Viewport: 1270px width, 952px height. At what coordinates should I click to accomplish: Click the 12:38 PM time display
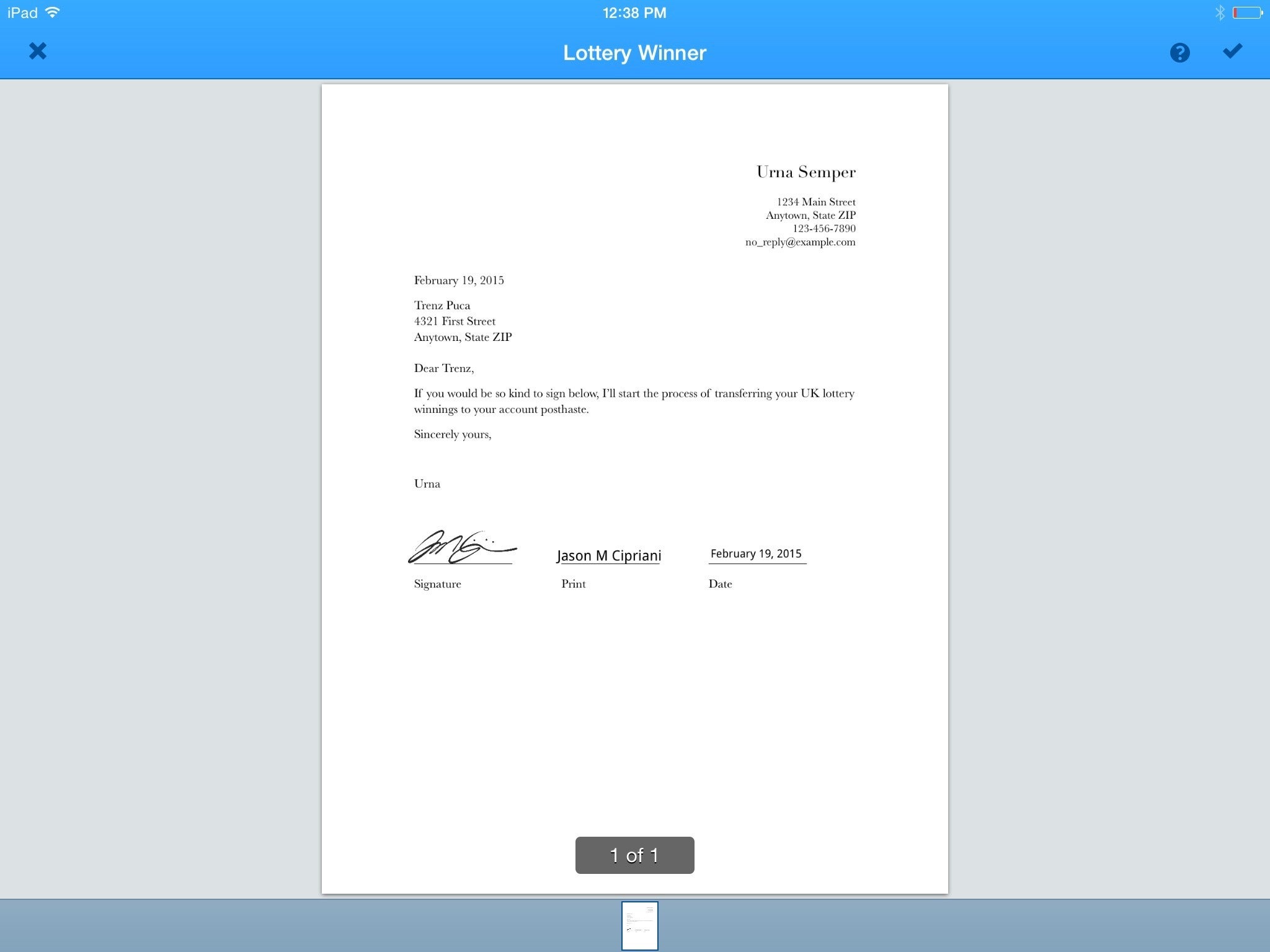634,12
